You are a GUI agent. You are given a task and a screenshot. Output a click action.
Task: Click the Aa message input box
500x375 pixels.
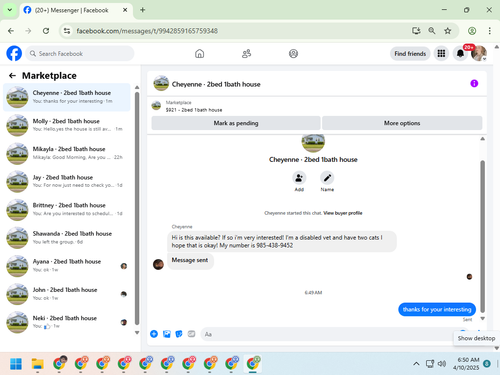tap(327, 334)
